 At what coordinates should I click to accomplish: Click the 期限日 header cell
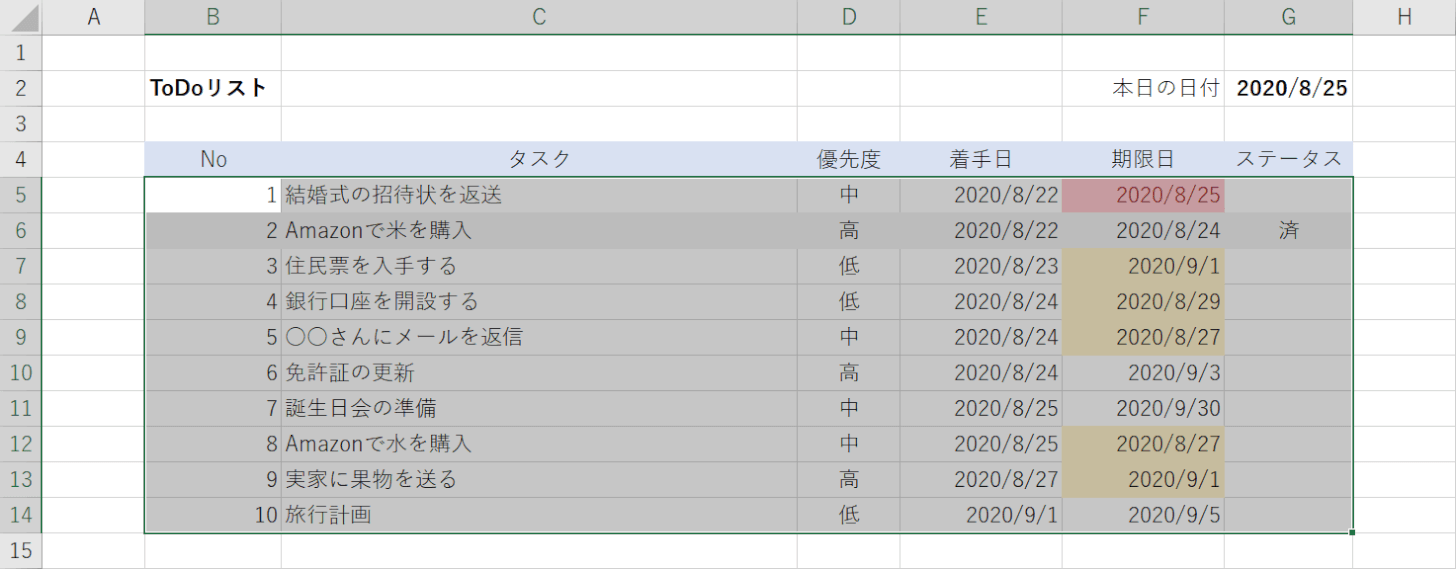(x=1143, y=159)
